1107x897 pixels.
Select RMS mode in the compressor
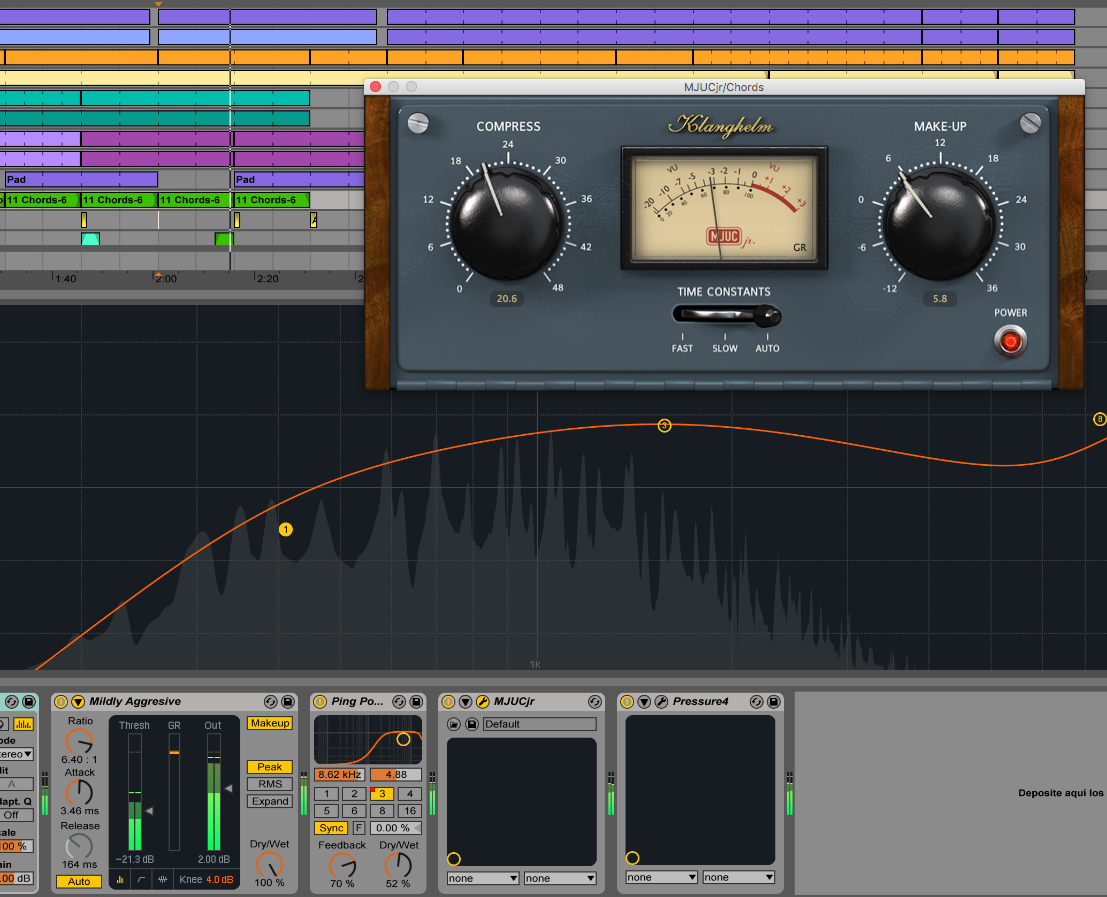[270, 783]
